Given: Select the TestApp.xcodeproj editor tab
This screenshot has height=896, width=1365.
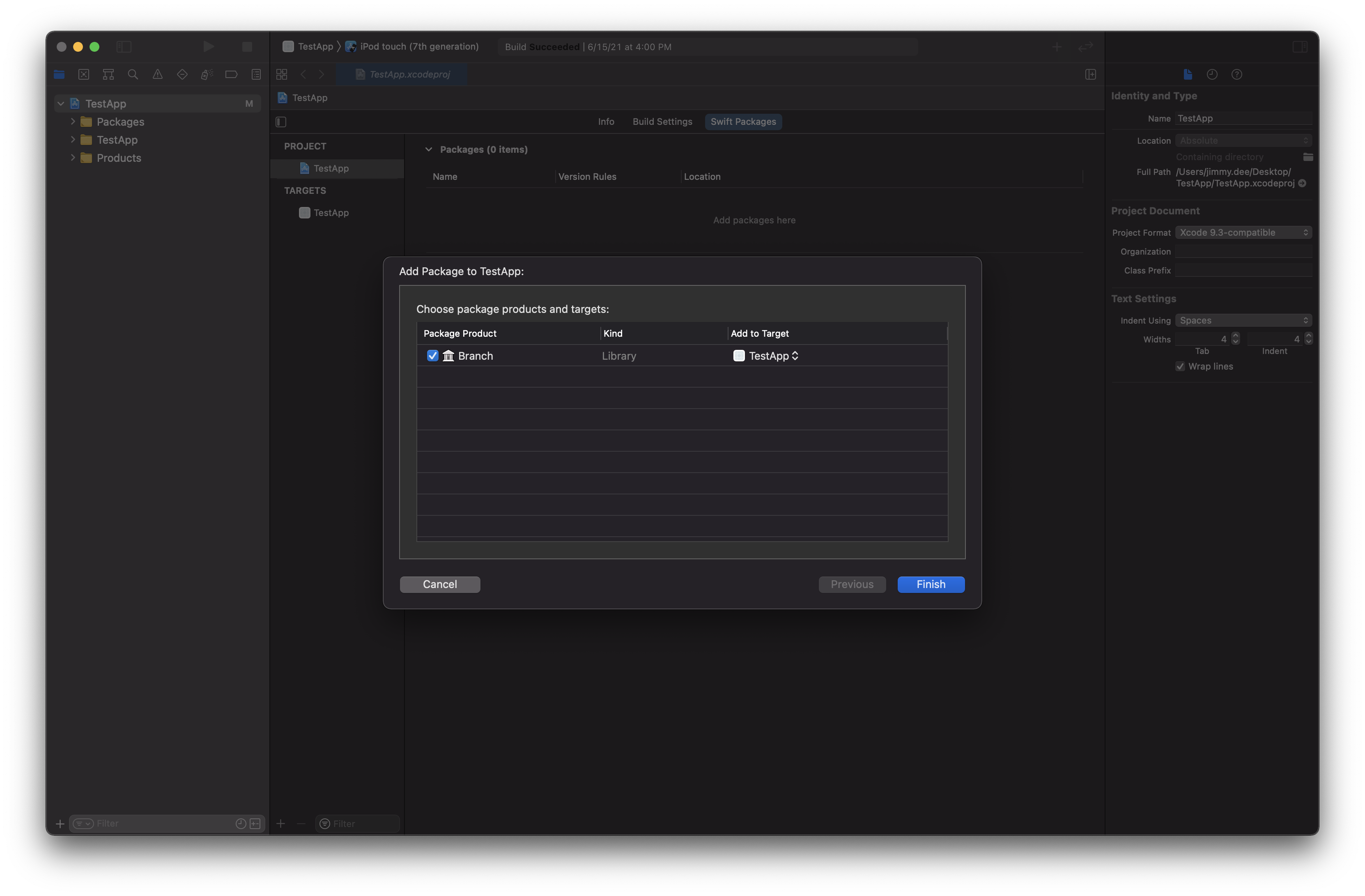Looking at the screenshot, I should pyautogui.click(x=402, y=75).
